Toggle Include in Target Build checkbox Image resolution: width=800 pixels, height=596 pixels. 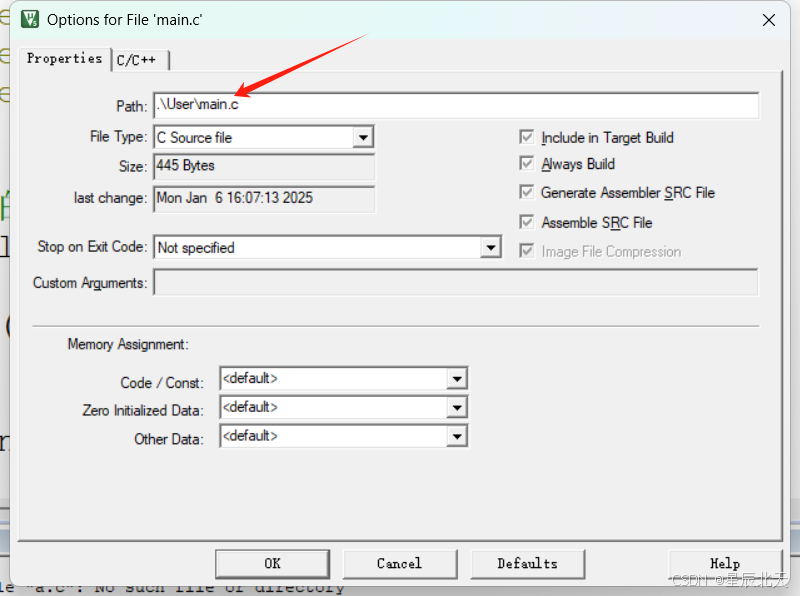coord(526,137)
